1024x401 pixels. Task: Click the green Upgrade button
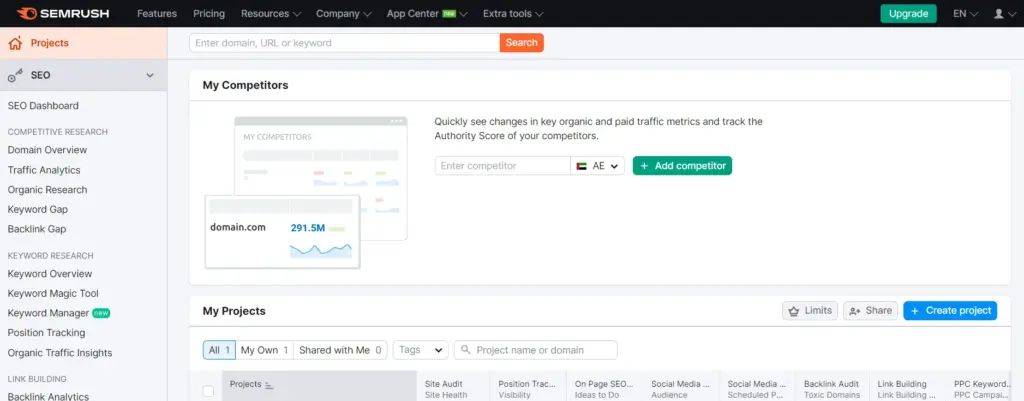point(908,14)
